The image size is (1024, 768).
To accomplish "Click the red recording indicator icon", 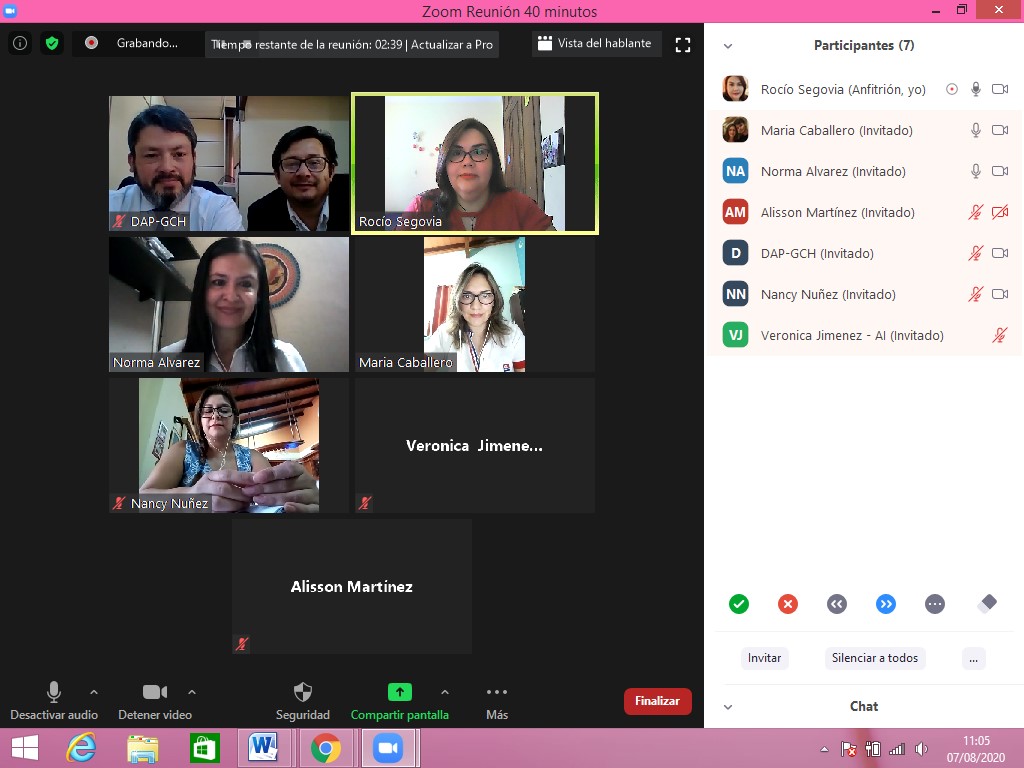I will click(x=91, y=42).
